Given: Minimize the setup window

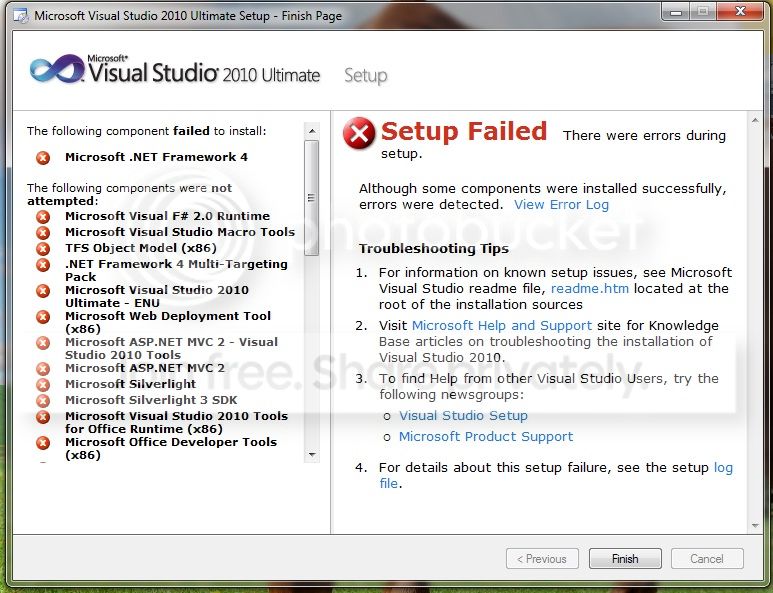Looking at the screenshot, I should [x=676, y=11].
